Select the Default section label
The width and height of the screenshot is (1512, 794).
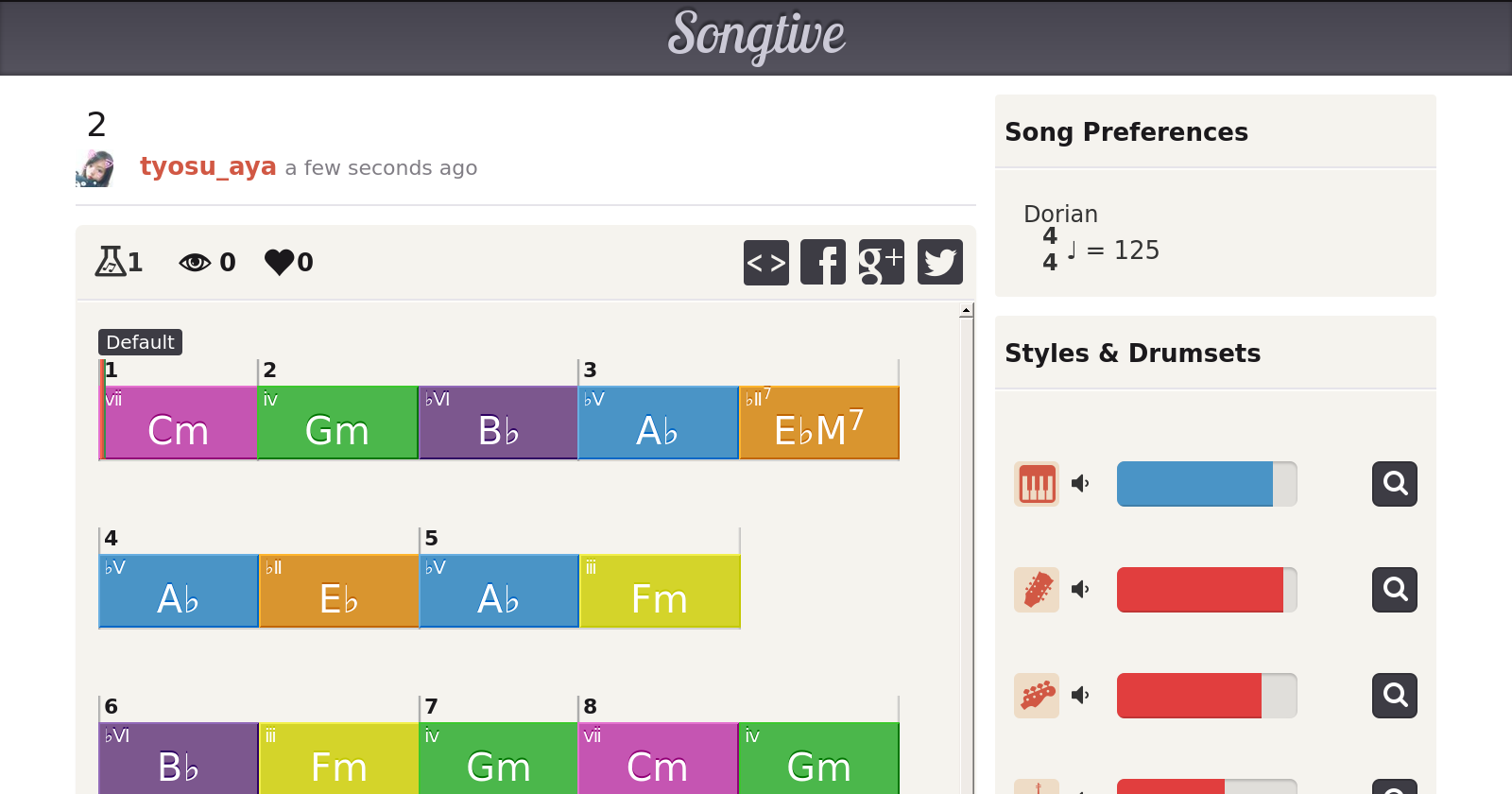pyautogui.click(x=140, y=342)
